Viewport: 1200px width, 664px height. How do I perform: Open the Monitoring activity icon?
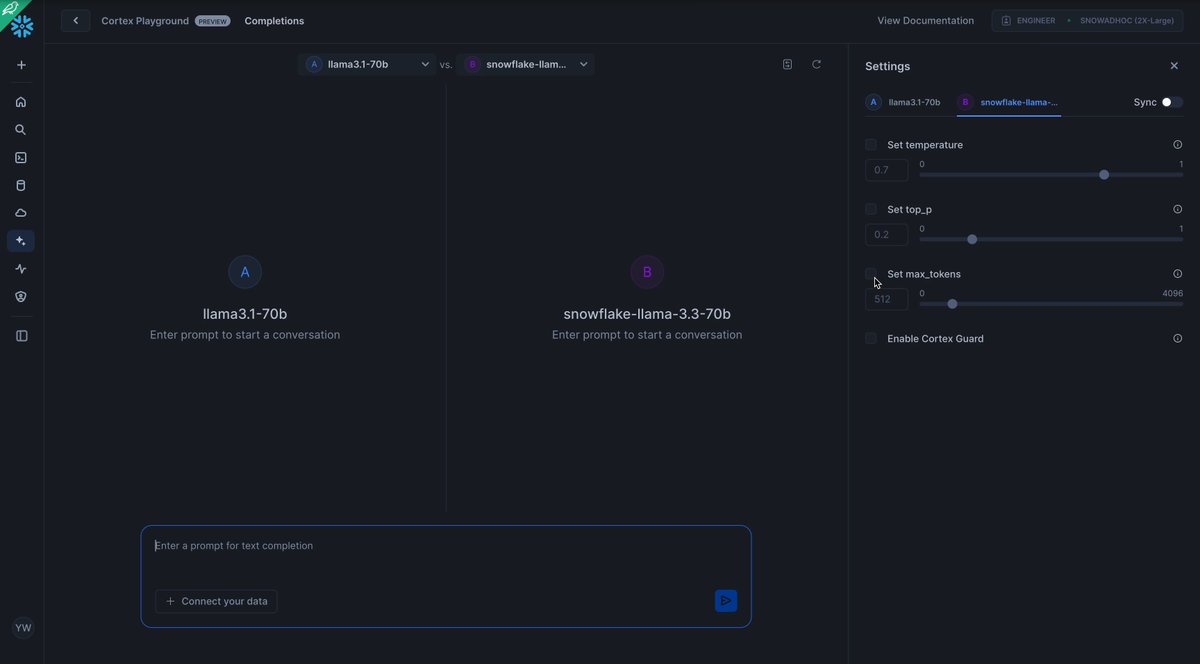(21, 269)
